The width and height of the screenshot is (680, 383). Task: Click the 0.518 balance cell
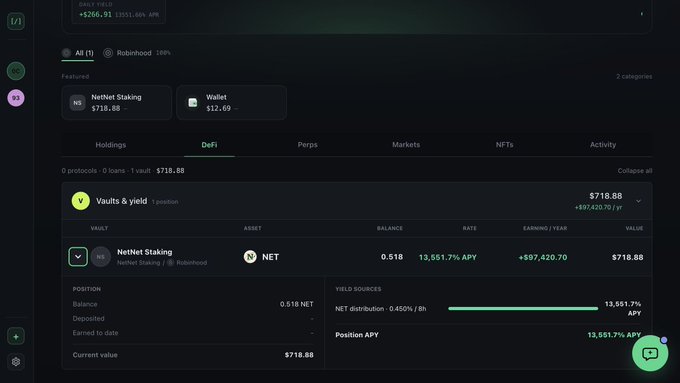[392, 257]
